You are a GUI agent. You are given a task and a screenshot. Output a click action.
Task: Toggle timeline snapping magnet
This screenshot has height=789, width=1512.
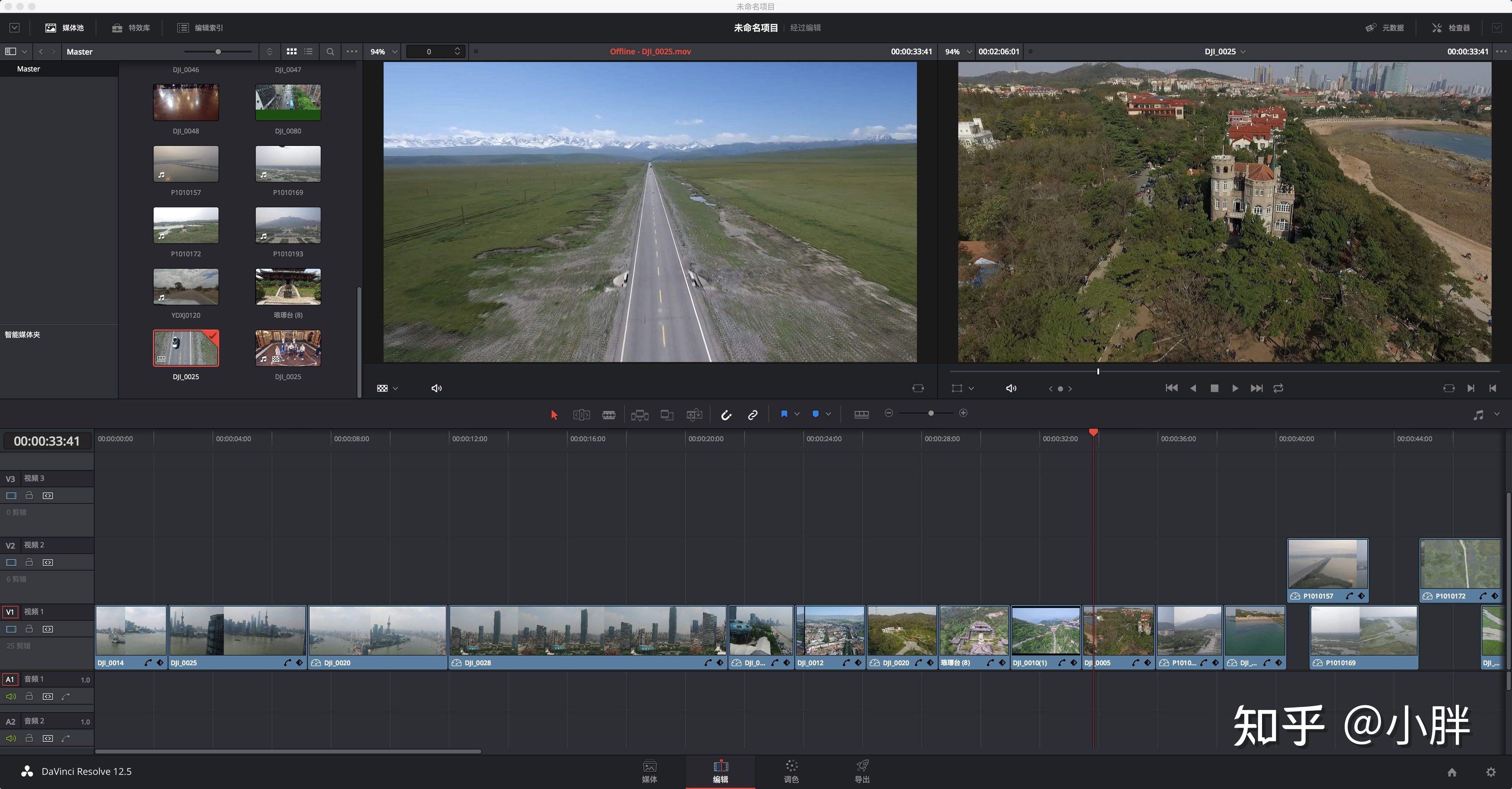tap(726, 415)
